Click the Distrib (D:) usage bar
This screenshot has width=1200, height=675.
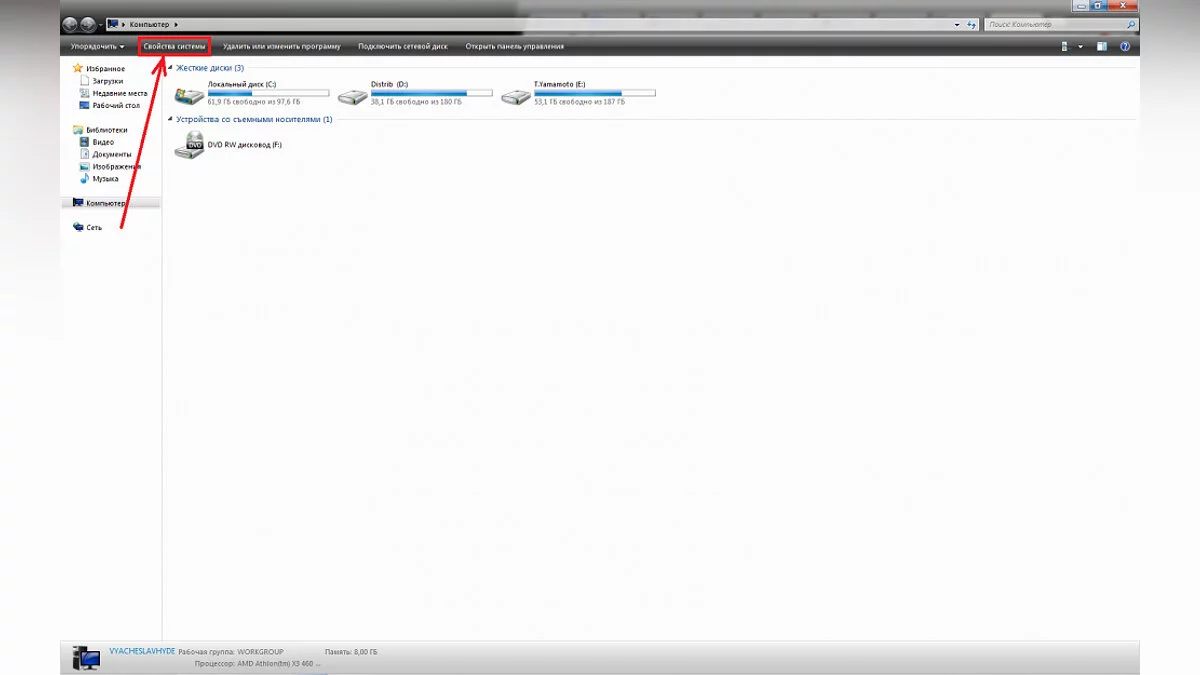pos(431,93)
